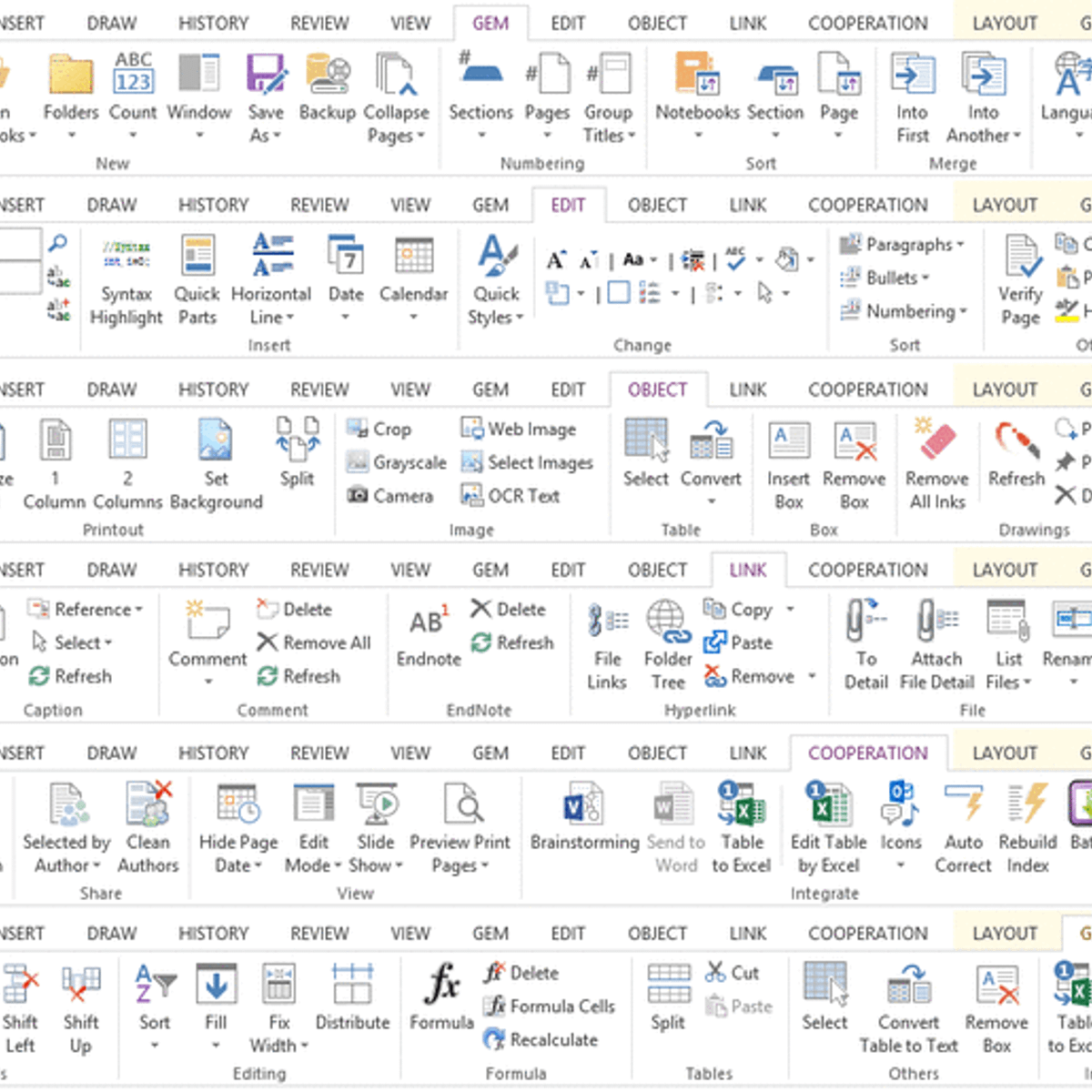This screenshot has height=1092, width=1092.
Task: Click the Remove All Inks eraser icon
Action: [936, 439]
